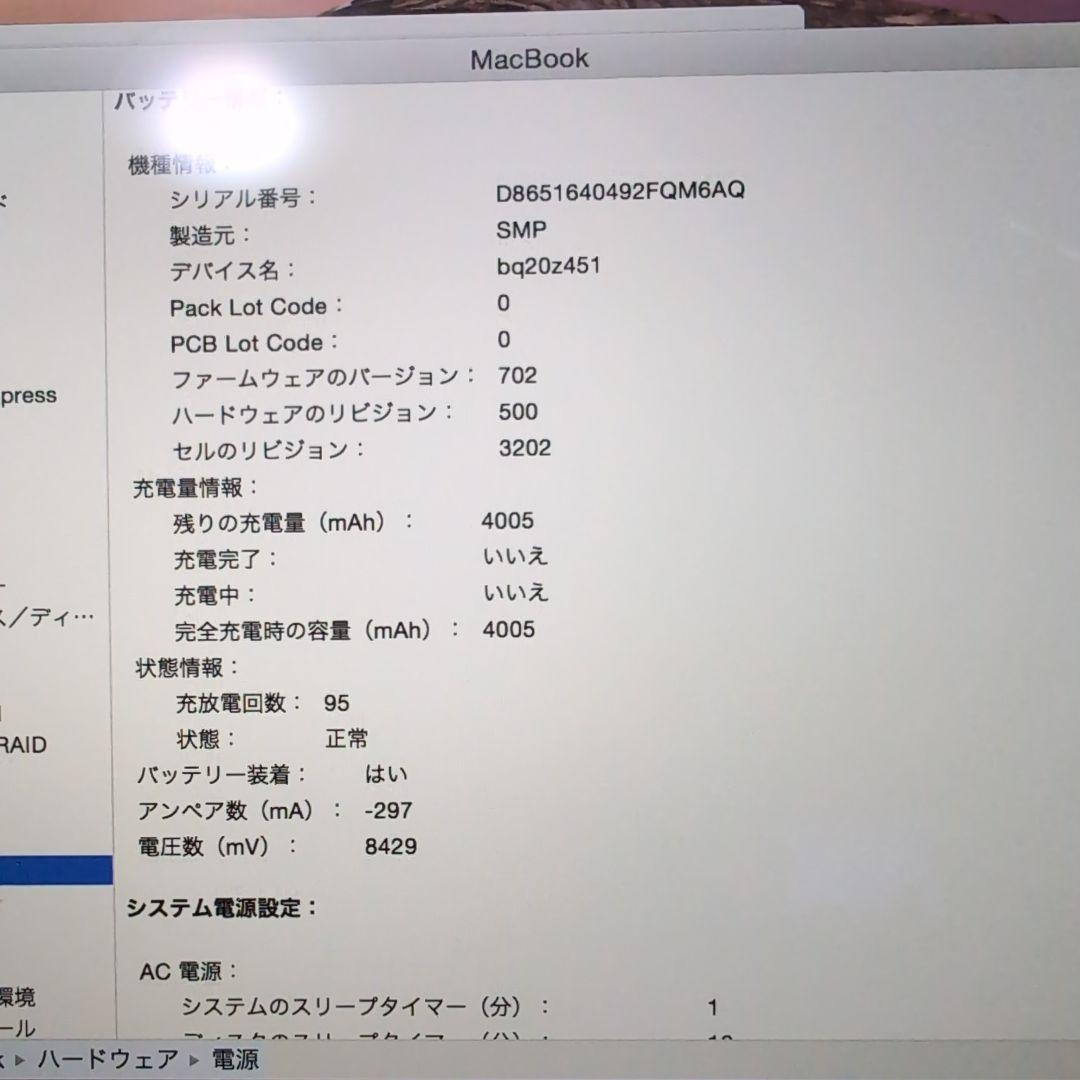The width and height of the screenshot is (1080, 1080).
Task: Click the ハードウェアのリビジョン label
Action: (313, 413)
